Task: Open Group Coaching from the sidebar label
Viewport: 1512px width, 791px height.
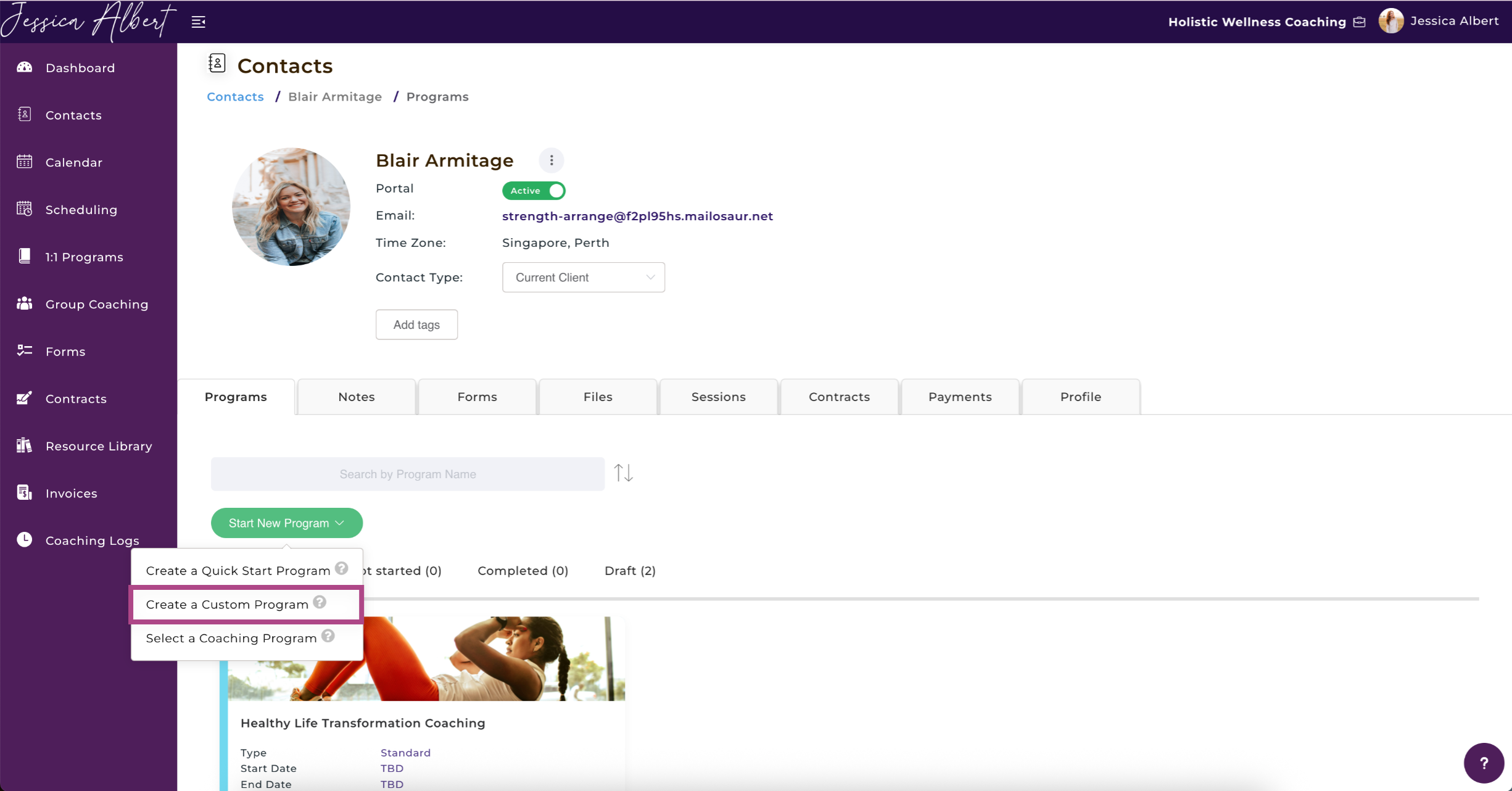Action: [x=97, y=304]
